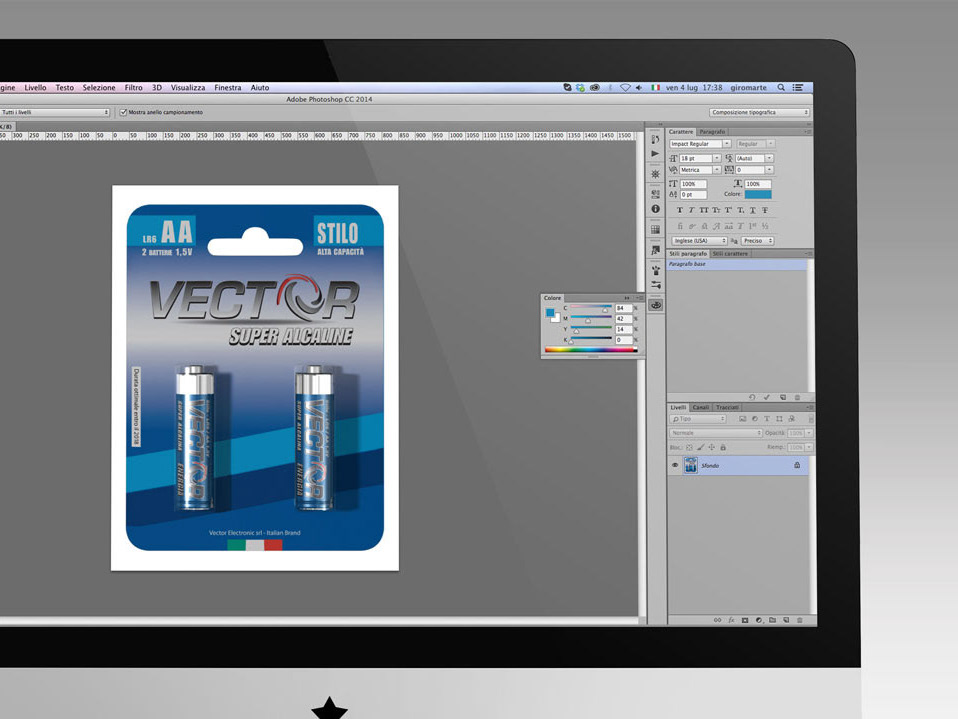Toggle pixel layer filter in Livelli

pos(742,419)
